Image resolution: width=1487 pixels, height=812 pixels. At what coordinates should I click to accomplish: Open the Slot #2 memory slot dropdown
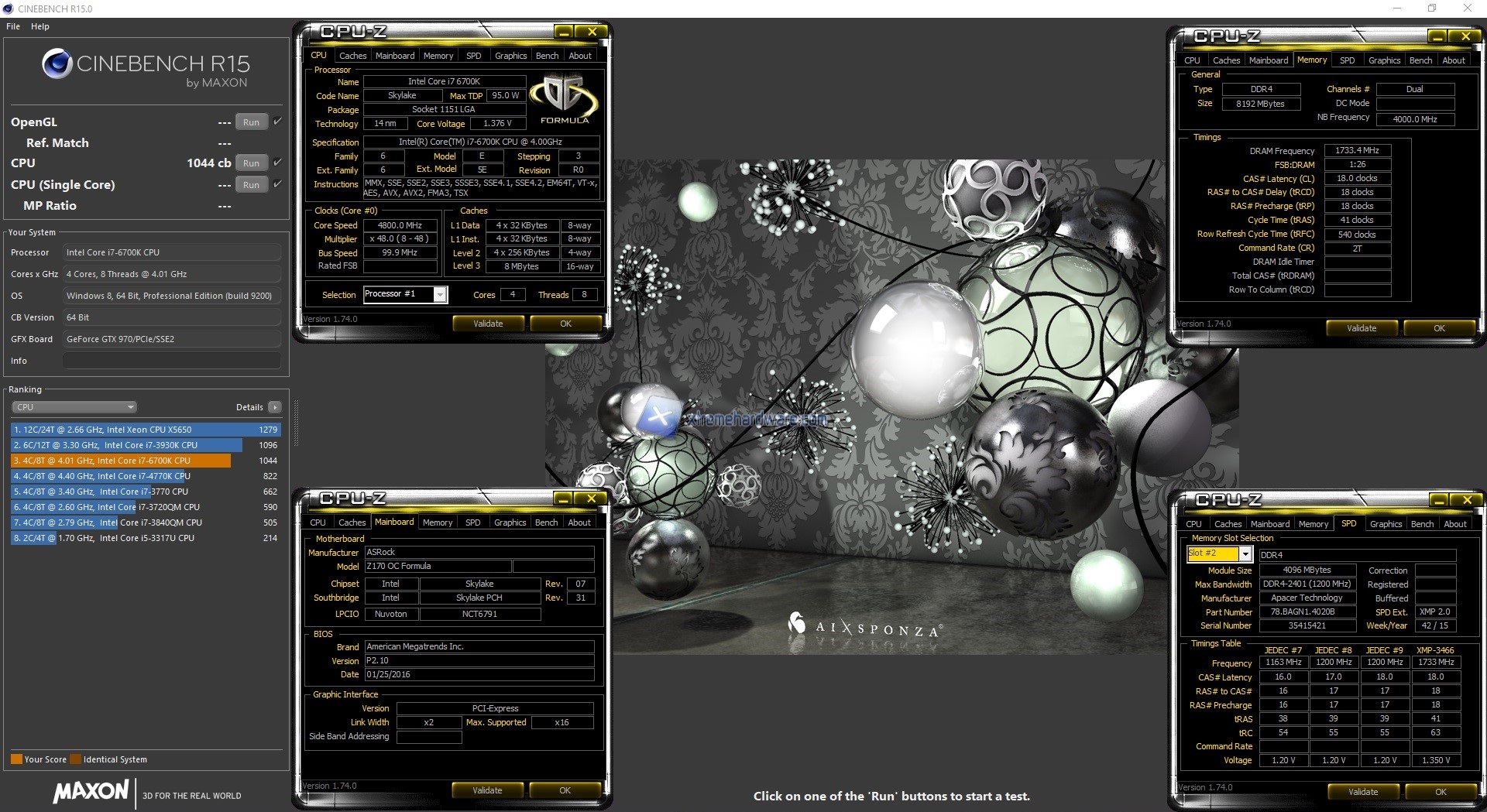(x=1245, y=553)
